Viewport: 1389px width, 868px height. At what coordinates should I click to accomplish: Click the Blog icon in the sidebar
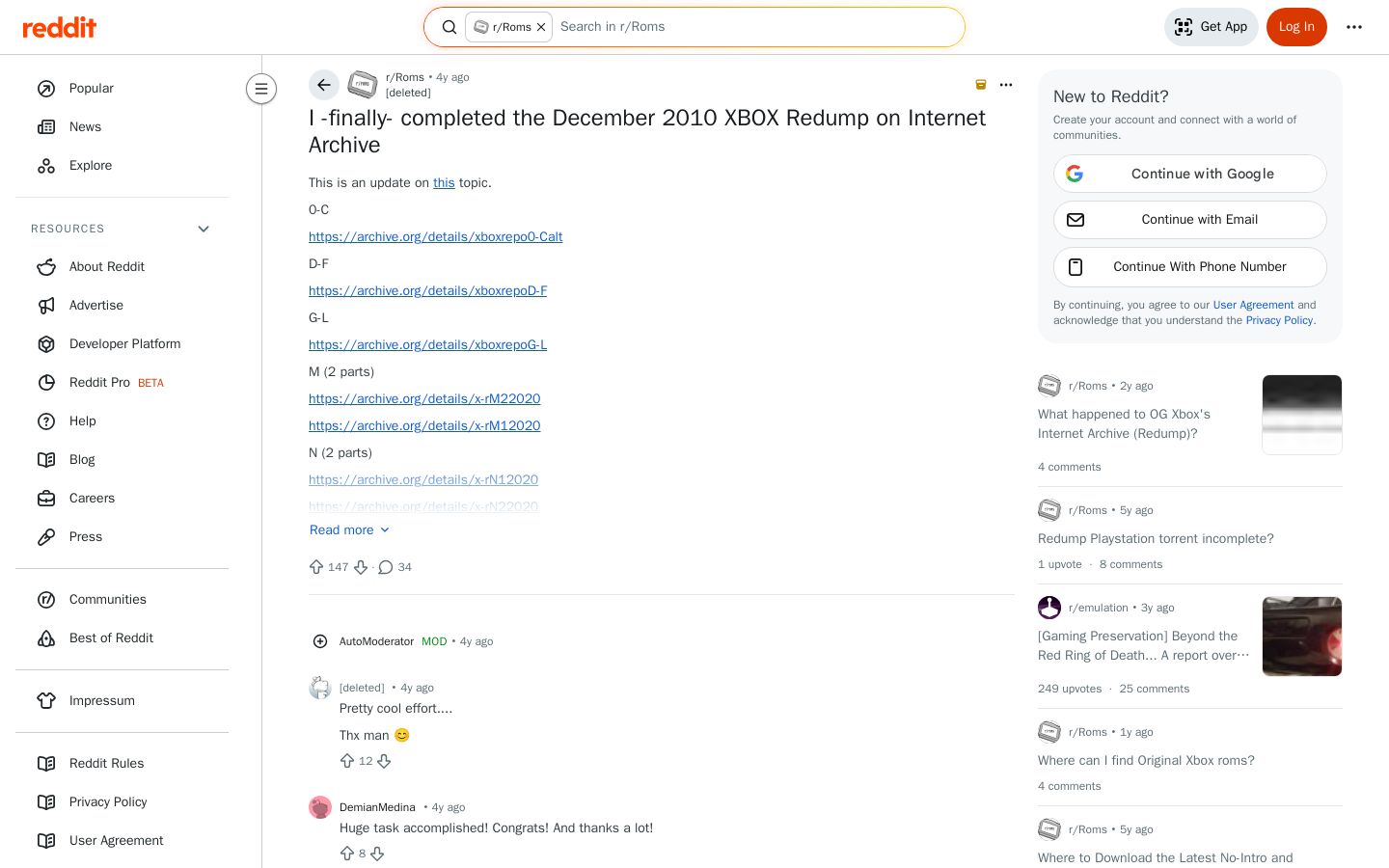[46, 460]
